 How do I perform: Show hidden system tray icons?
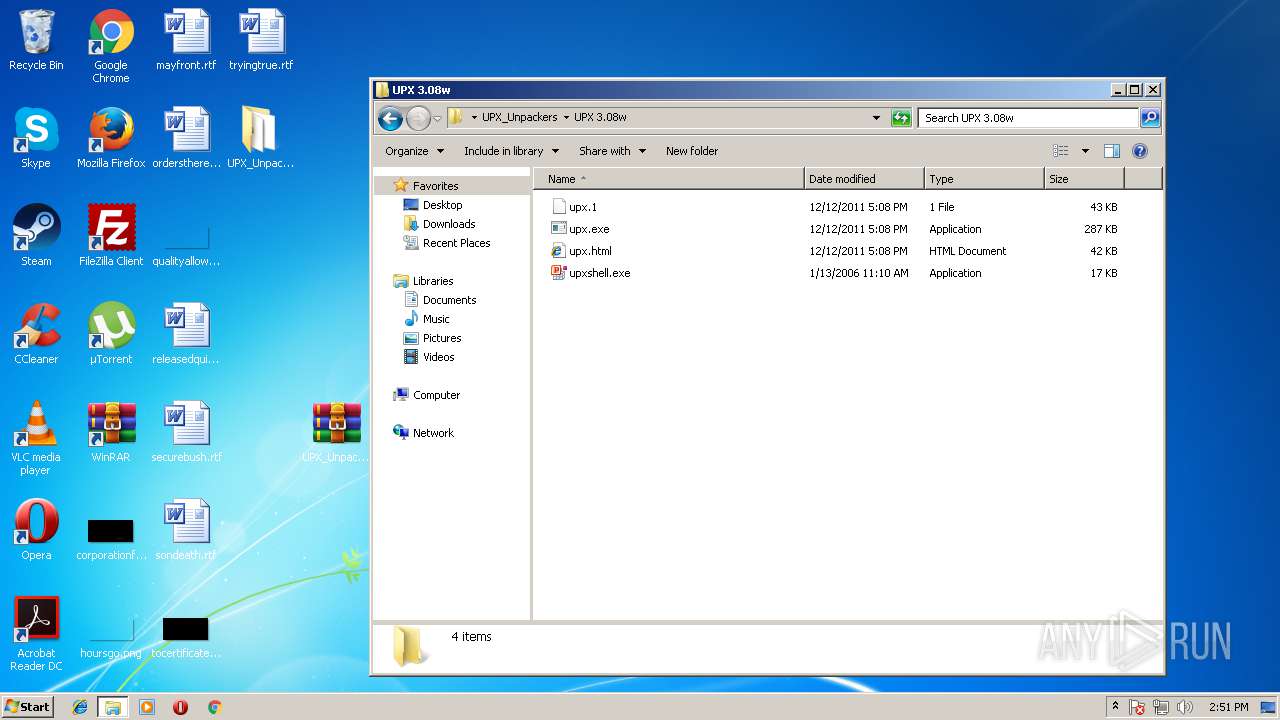click(1115, 707)
